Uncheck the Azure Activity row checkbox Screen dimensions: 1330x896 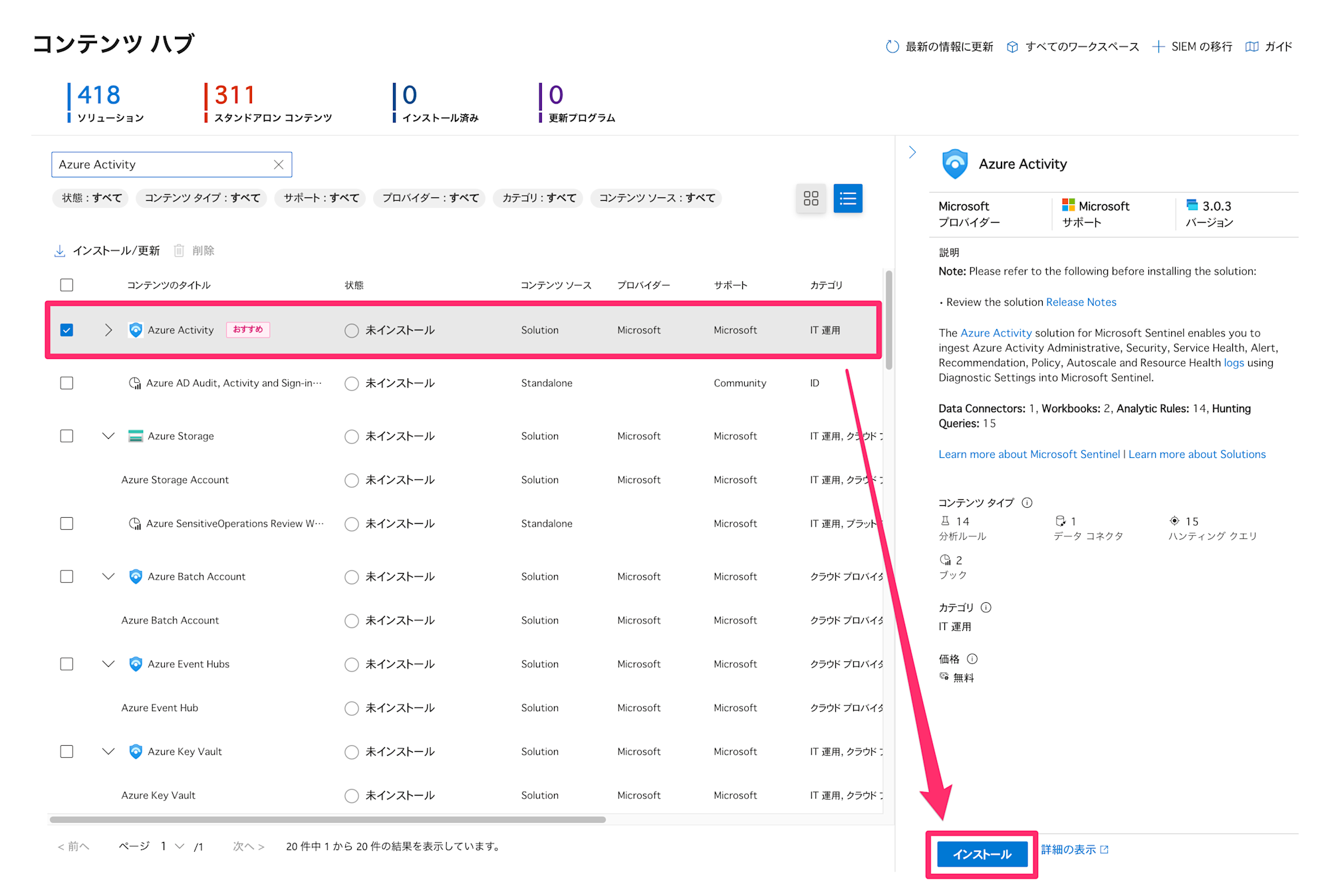click(66, 330)
